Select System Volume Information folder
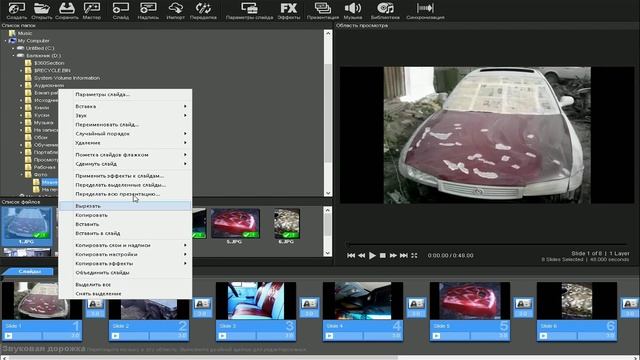 pyautogui.click(x=67, y=78)
